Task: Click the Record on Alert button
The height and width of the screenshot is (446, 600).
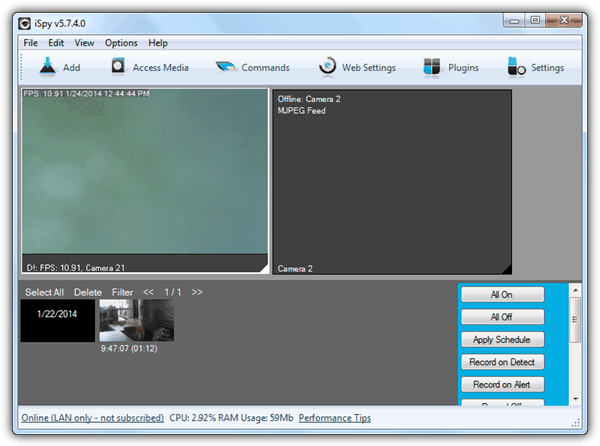Action: pos(502,384)
